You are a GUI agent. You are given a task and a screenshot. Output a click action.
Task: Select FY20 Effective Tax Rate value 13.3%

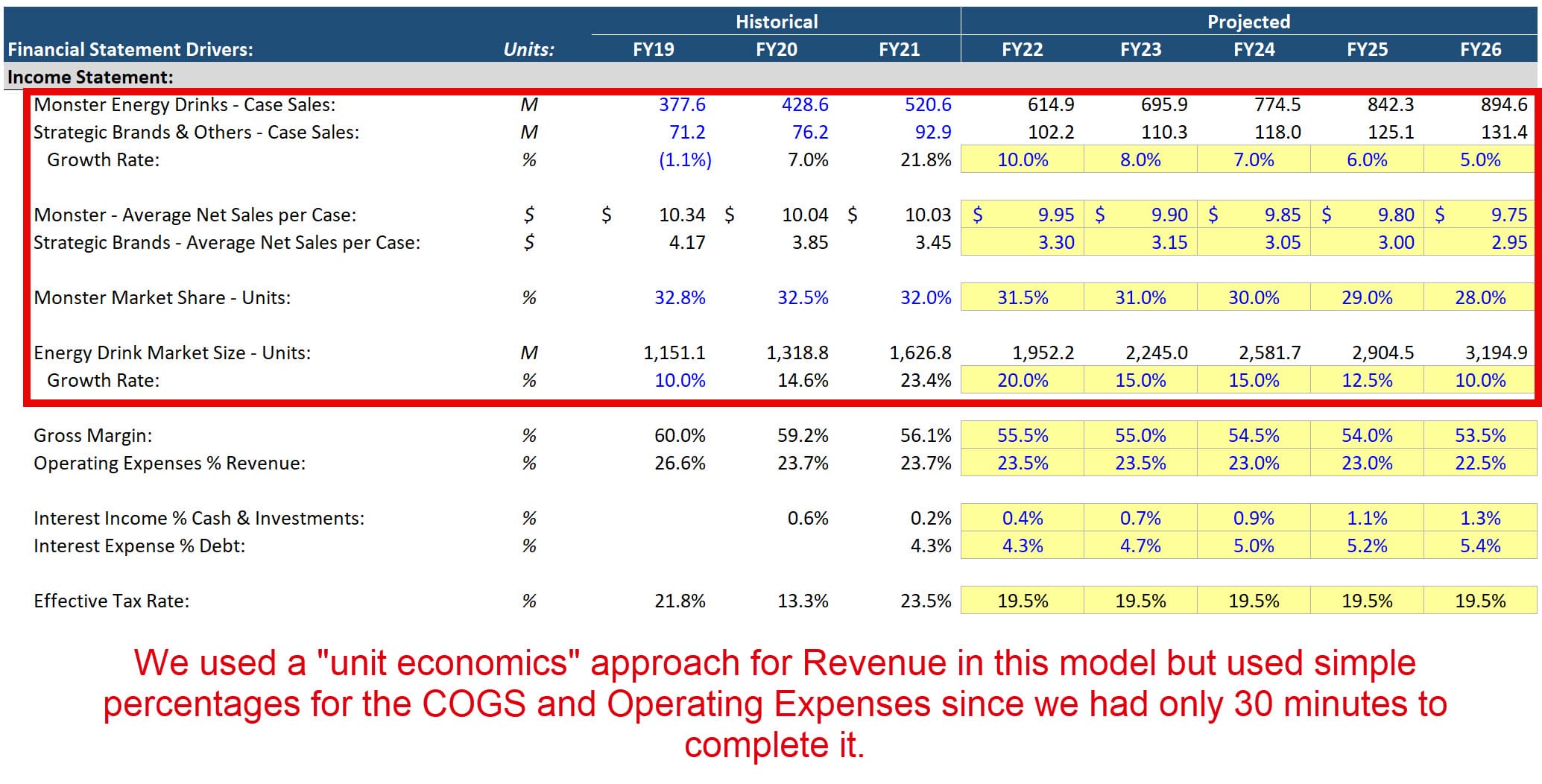click(x=803, y=600)
